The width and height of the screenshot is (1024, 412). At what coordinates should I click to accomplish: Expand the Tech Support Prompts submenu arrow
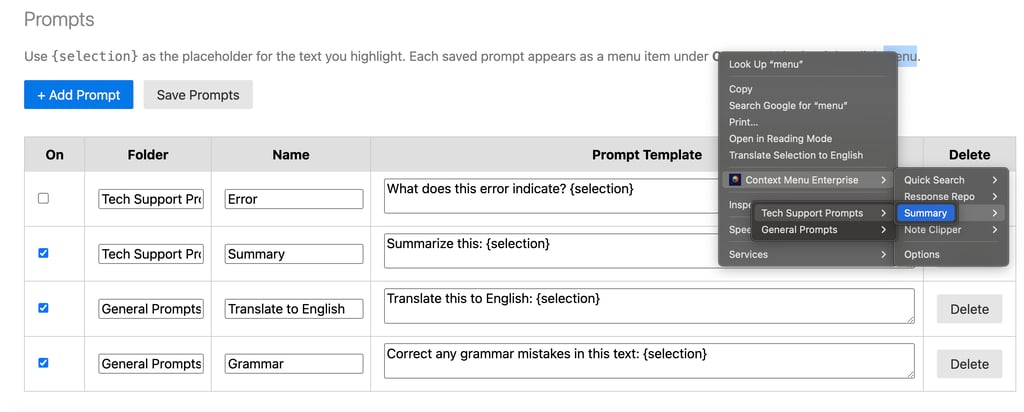point(883,213)
